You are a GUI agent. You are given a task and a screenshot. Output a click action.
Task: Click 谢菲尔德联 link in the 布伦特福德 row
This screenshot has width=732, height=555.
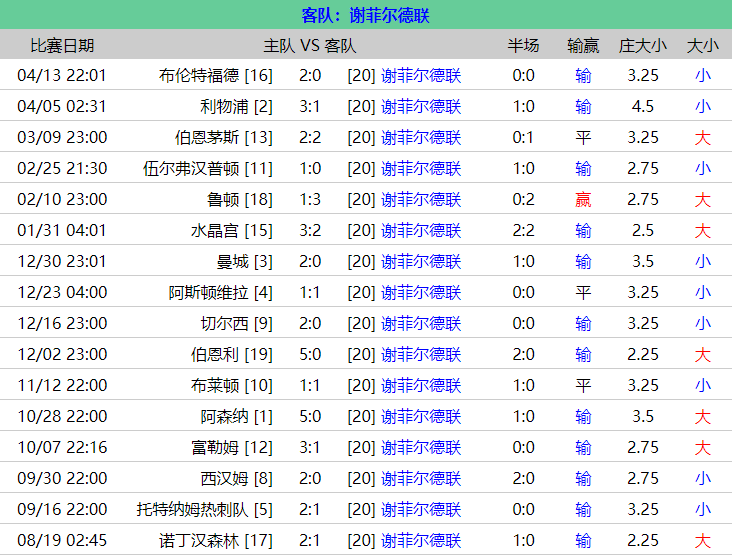pos(421,75)
